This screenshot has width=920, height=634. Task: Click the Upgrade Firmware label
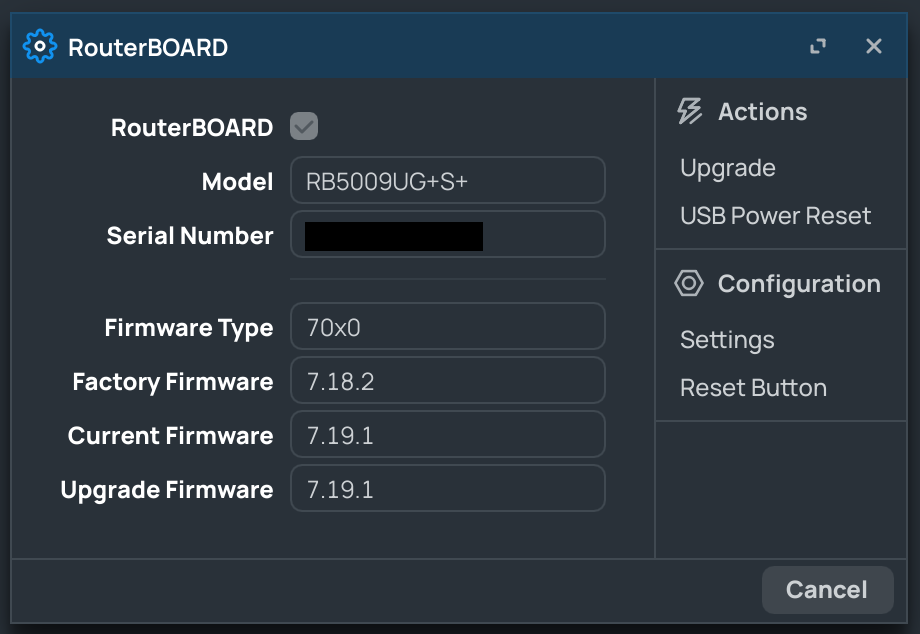[x=167, y=490]
